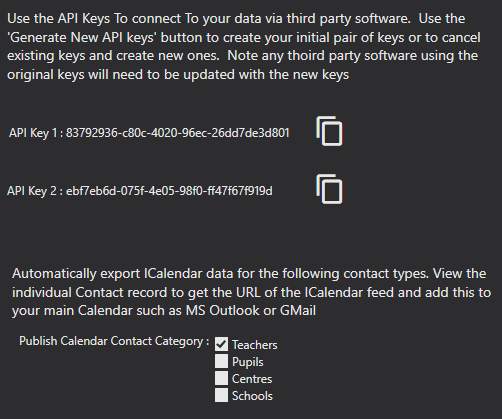Click the 'API Key 1 :' label
Screen dimensions: 502x419
point(36,133)
